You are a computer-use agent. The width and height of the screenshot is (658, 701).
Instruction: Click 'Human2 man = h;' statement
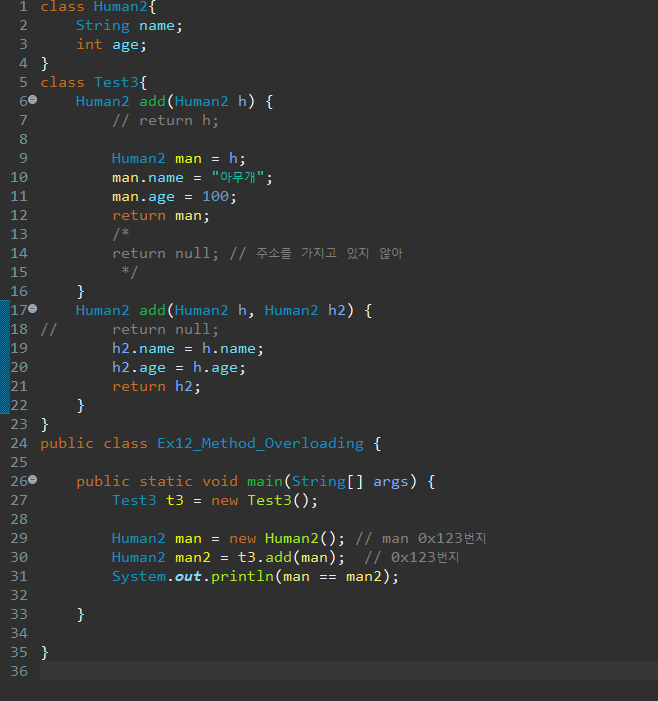pyautogui.click(x=178, y=158)
